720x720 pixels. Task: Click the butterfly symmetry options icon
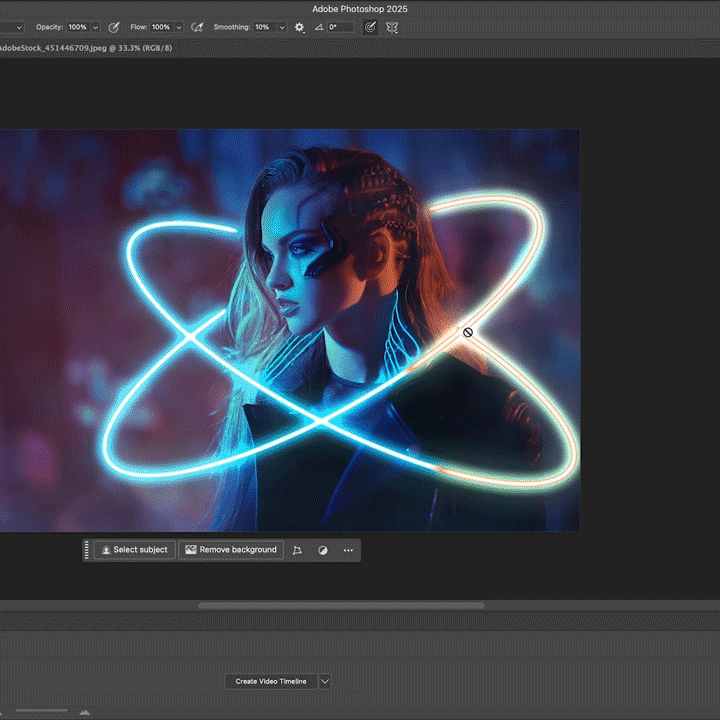393,27
